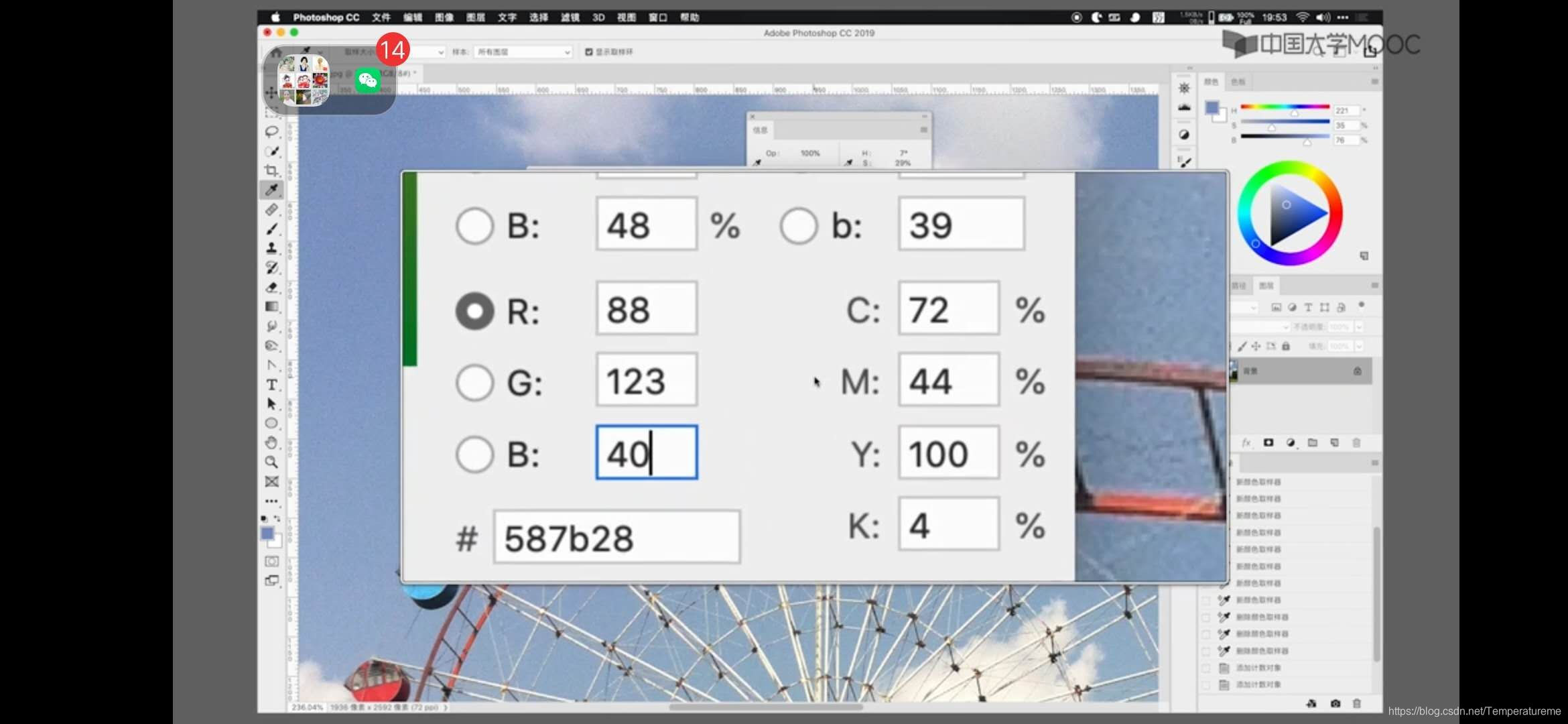Select the G: radio button

[x=474, y=383]
